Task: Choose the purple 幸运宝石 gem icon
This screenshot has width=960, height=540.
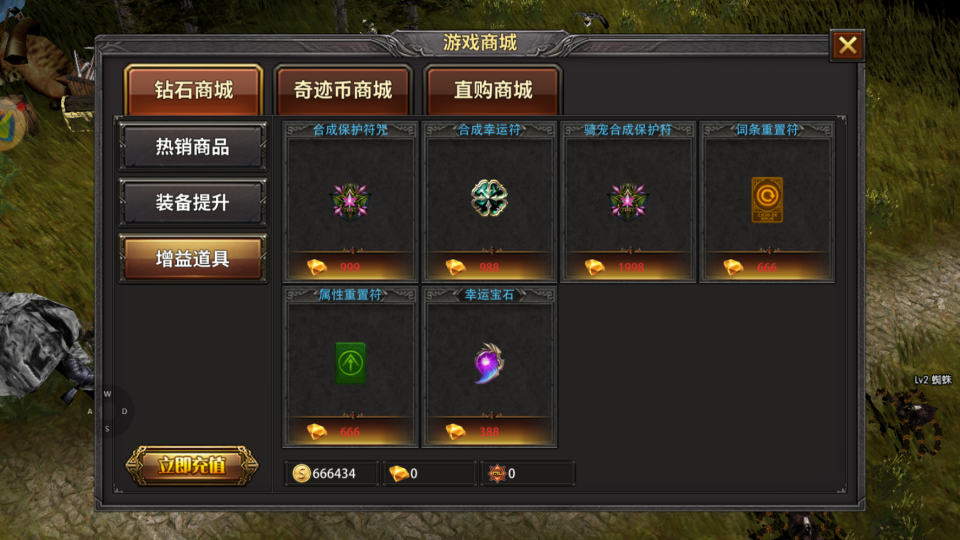Action: (489, 363)
